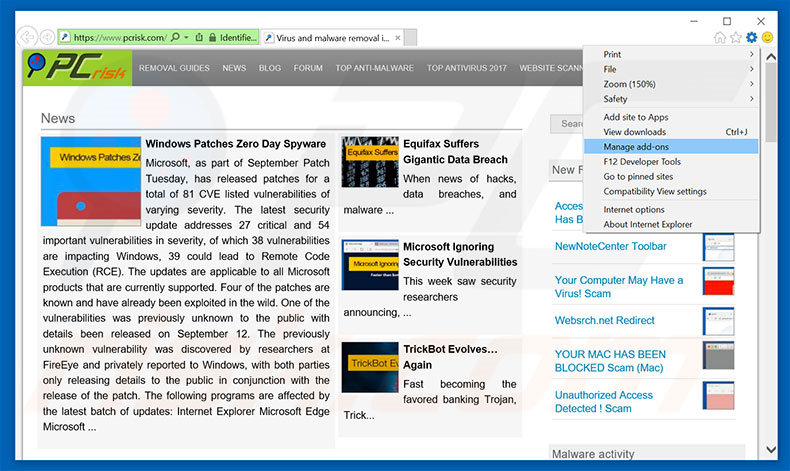Open F12 Developer Tools
Viewport: 790px width, 471px height.
(672, 162)
